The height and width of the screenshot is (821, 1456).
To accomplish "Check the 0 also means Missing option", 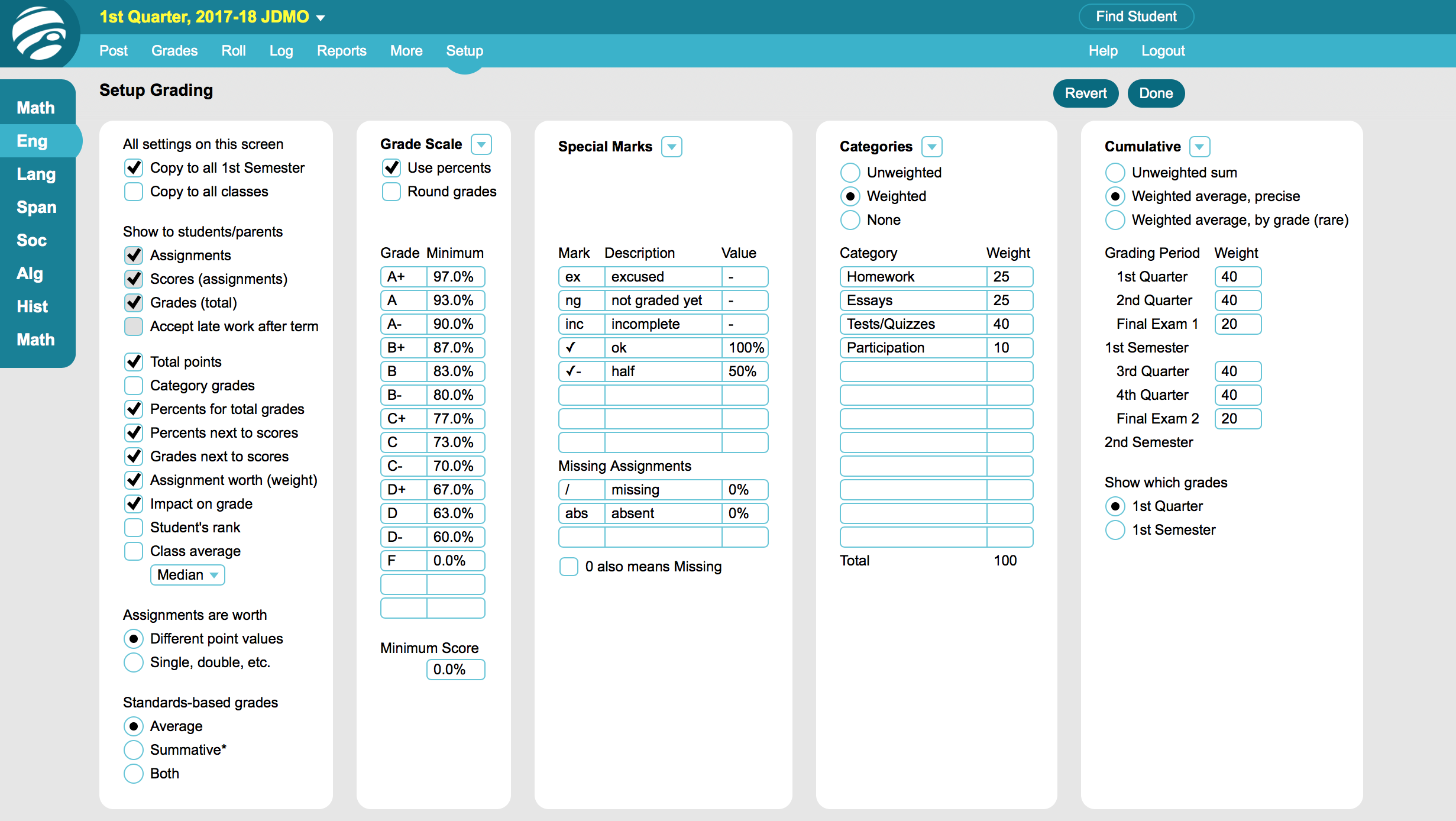I will coord(568,566).
